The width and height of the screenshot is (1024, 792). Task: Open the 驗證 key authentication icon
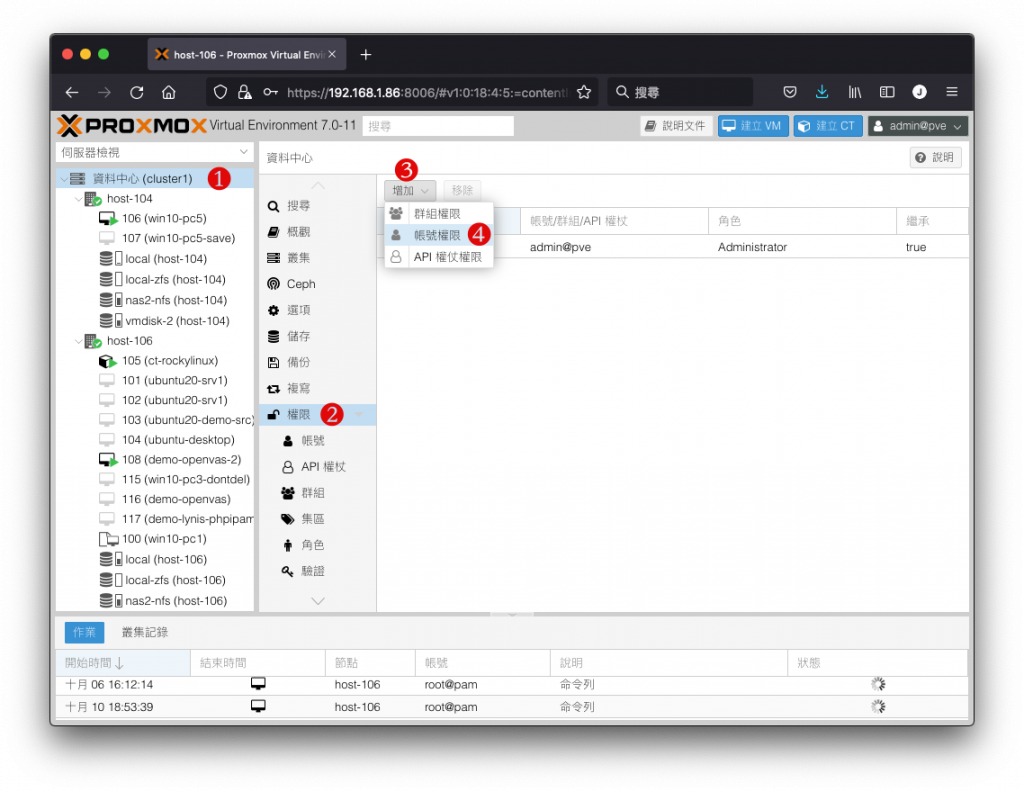(287, 571)
